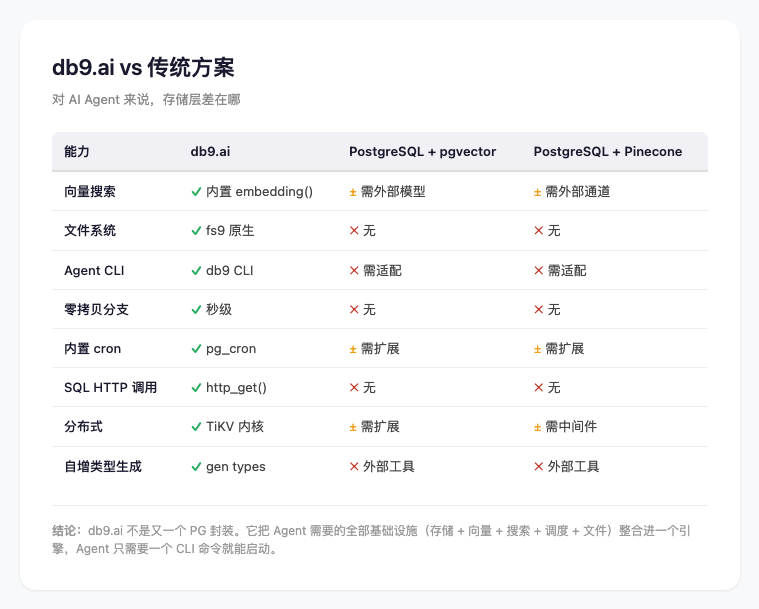Click the "PostgreSQL + pgvector" column header
This screenshot has height=609, width=759.
pos(423,152)
